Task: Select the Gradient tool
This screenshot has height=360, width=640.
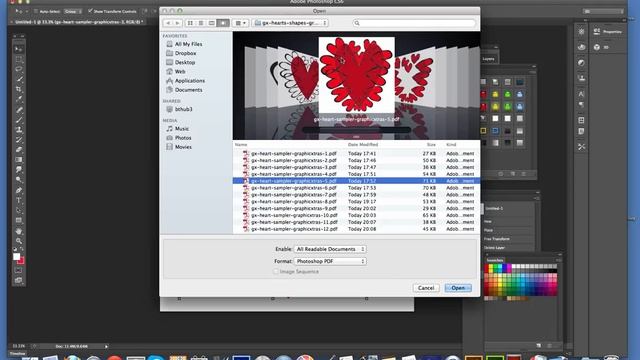Action: 19,160
